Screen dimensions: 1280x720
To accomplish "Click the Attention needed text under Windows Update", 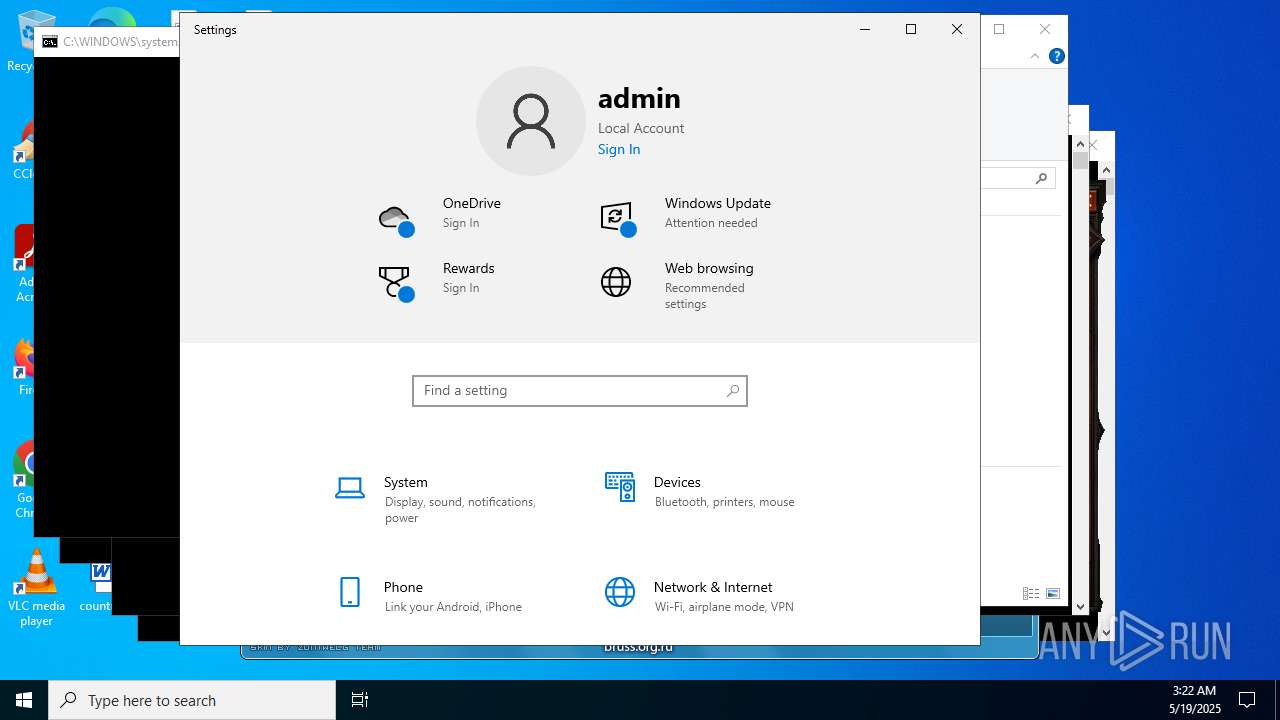I will [711, 223].
